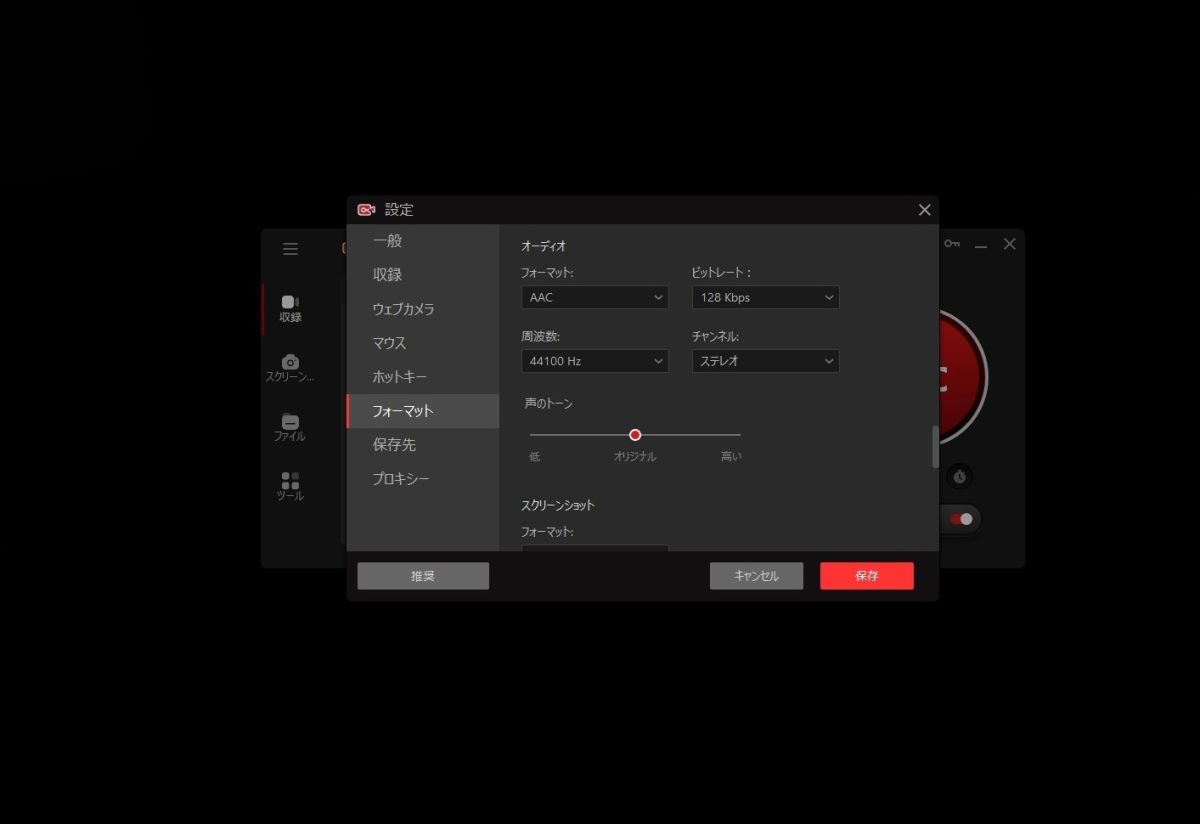Open the ビットレート 128 Kbps dropdown
Viewport: 1200px width, 824px height.
(x=765, y=298)
